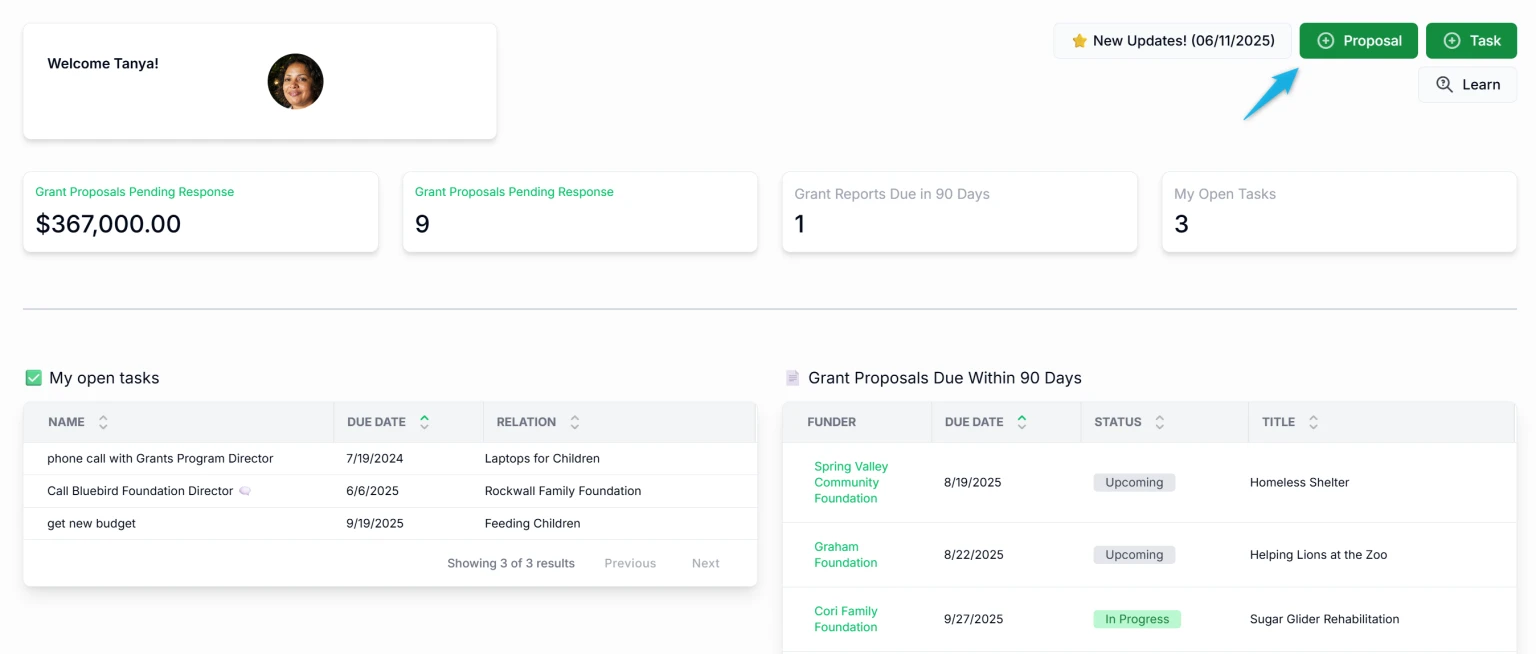Sort grant proposals by Due Date column

pos(1021,422)
